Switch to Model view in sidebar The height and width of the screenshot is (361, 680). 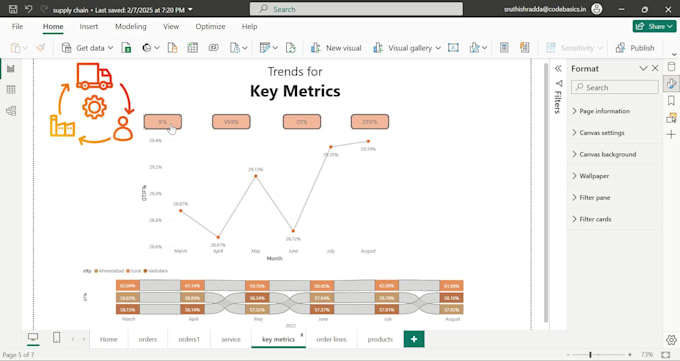[11, 111]
